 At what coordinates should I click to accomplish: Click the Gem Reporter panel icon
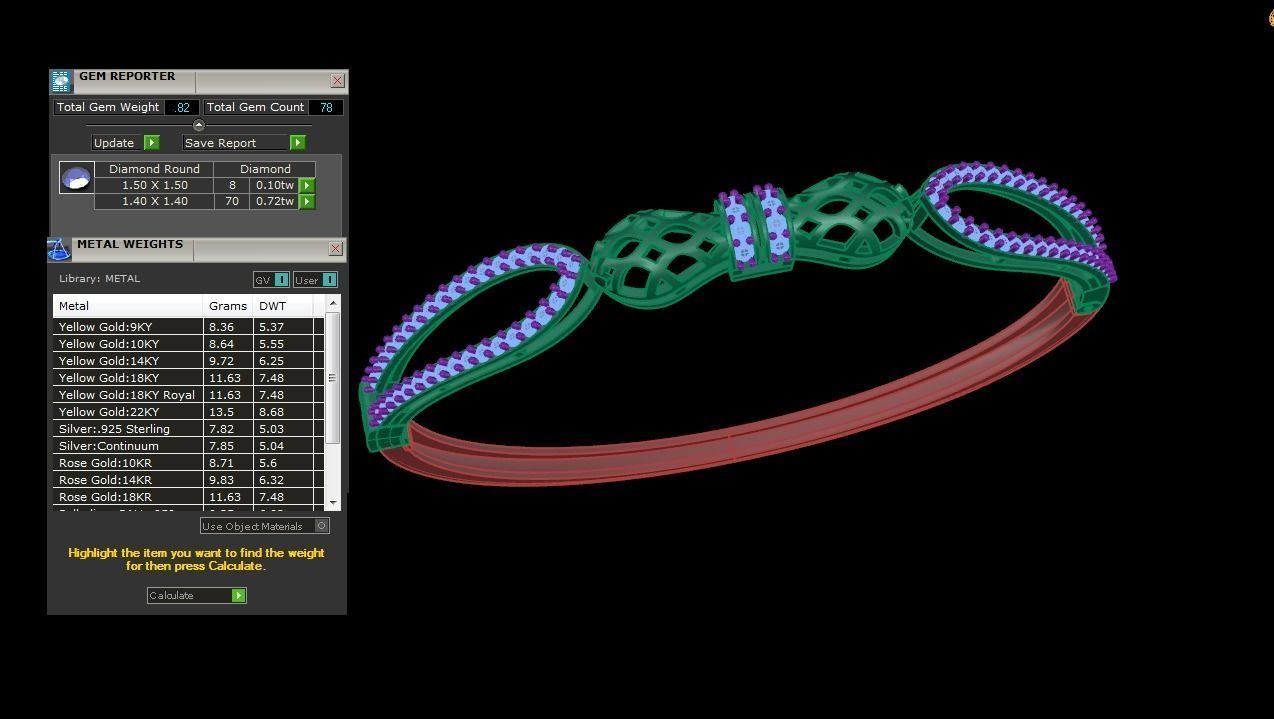60,81
